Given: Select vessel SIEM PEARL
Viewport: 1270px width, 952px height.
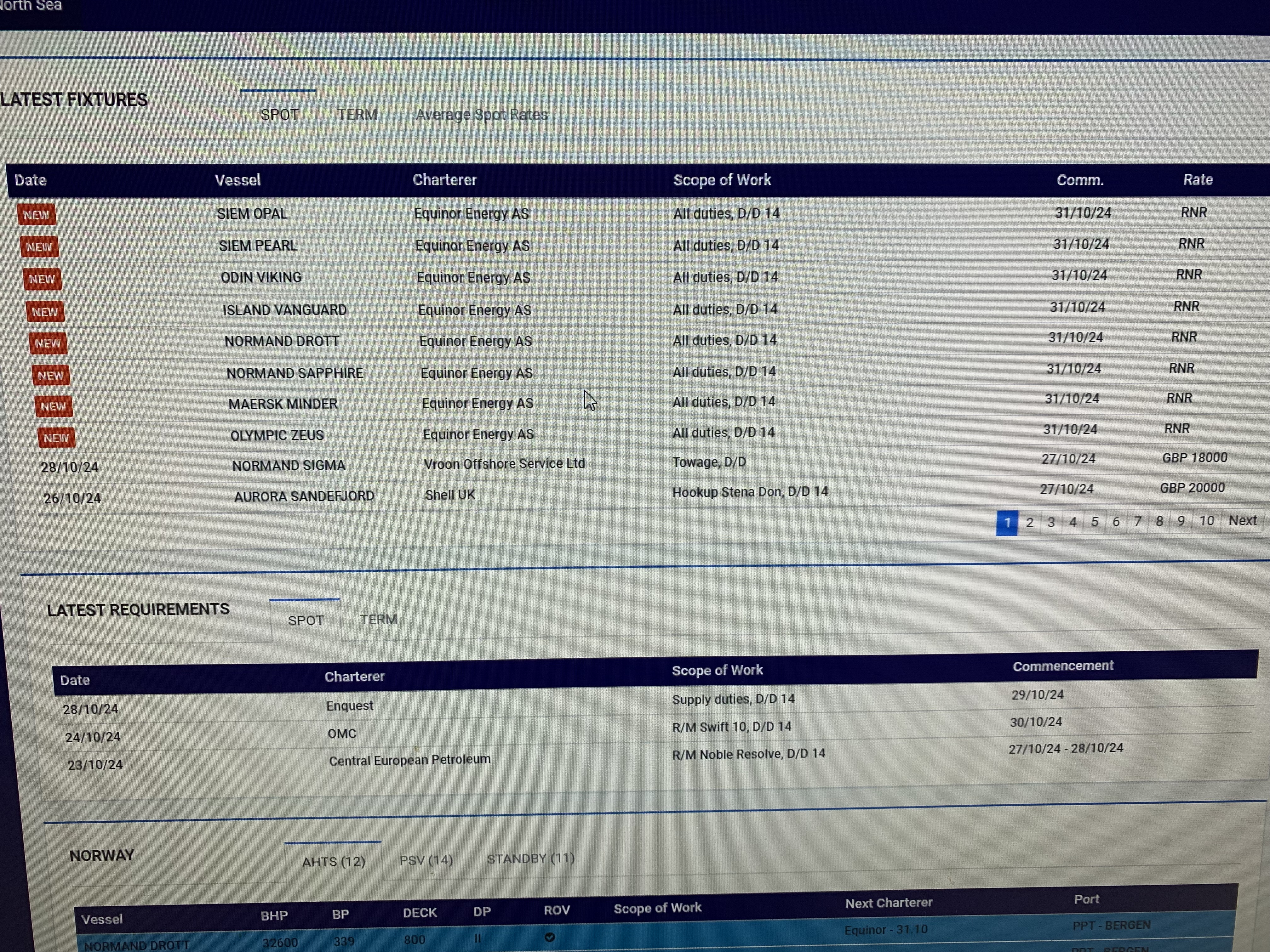Looking at the screenshot, I should 258,246.
